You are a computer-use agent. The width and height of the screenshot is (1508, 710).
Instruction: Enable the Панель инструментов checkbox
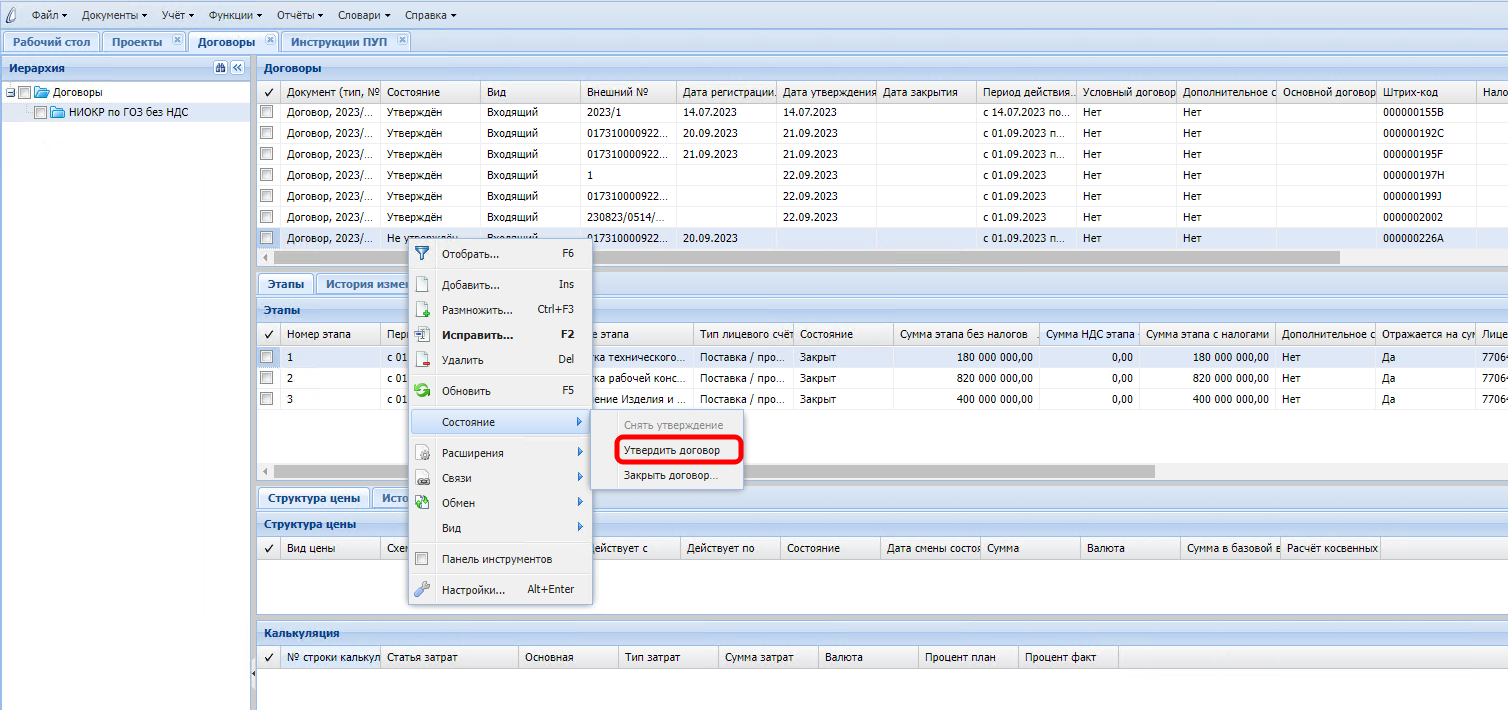click(x=422, y=559)
